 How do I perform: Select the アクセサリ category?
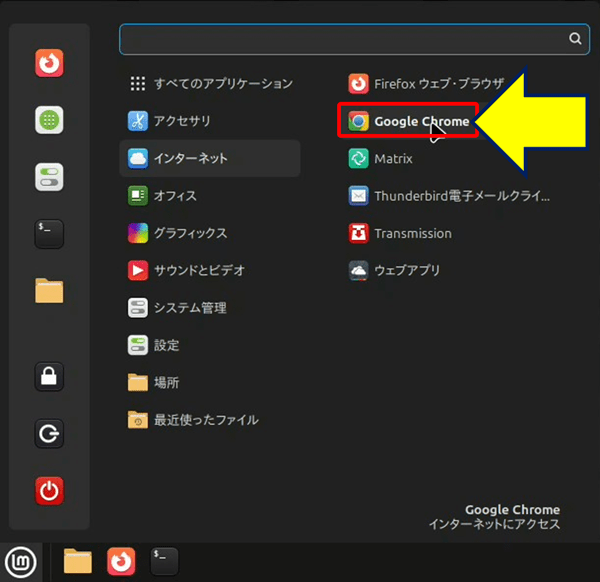210,121
